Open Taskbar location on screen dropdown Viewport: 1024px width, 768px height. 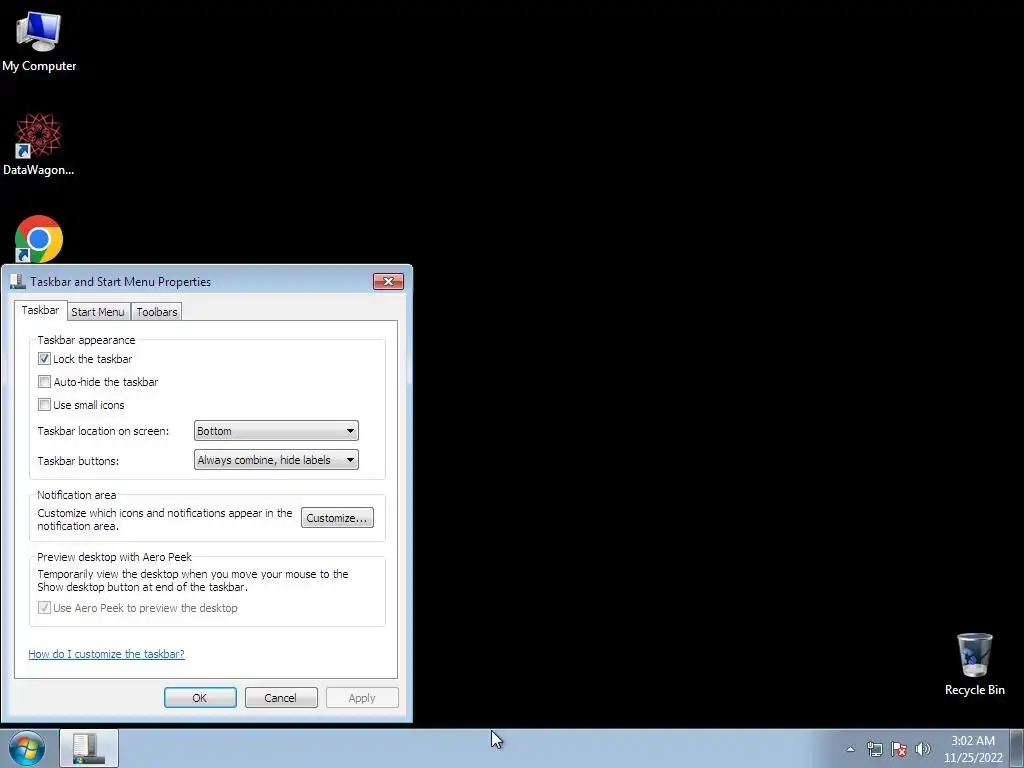click(x=276, y=430)
